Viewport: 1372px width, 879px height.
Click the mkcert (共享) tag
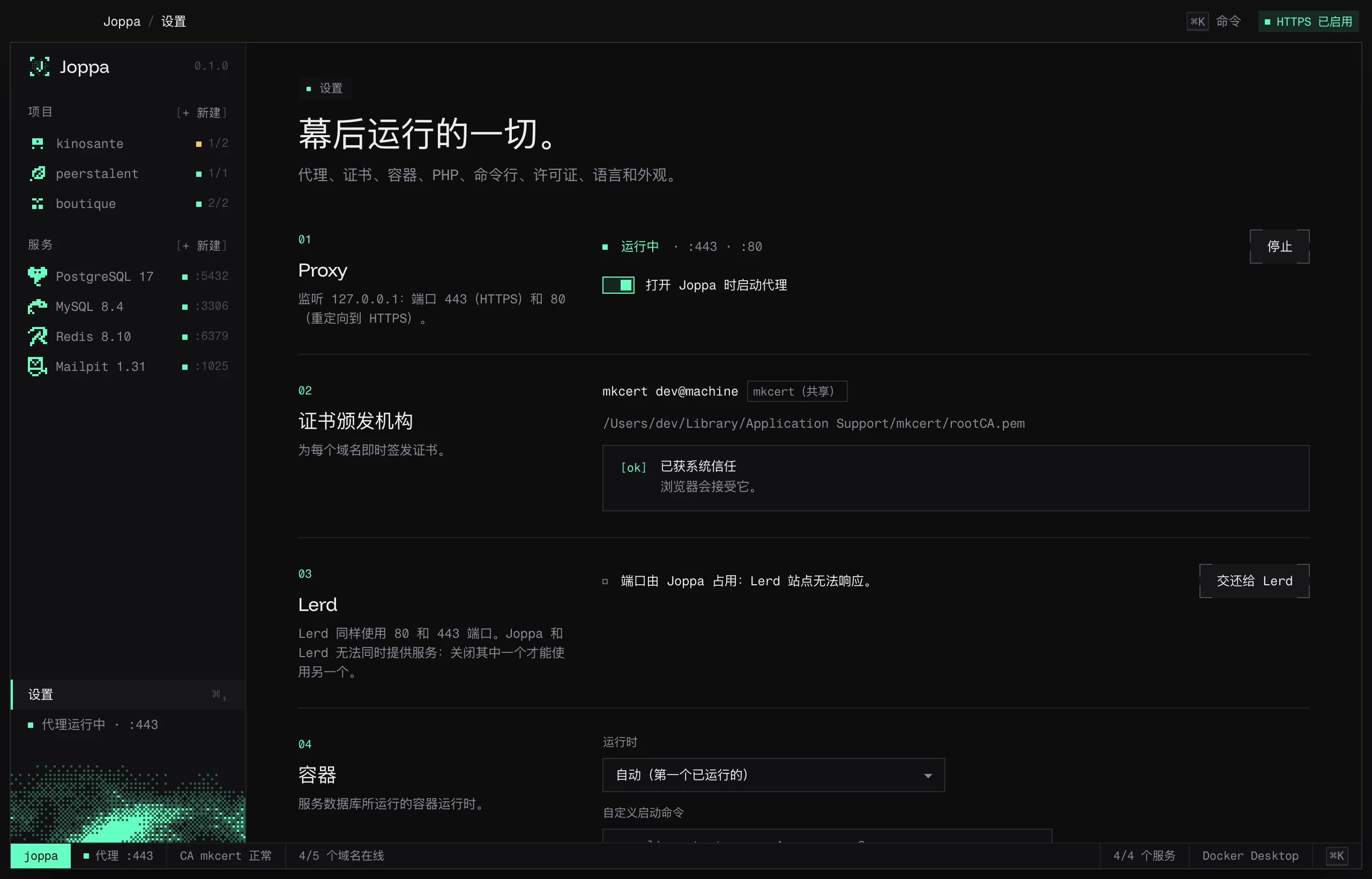pos(797,392)
